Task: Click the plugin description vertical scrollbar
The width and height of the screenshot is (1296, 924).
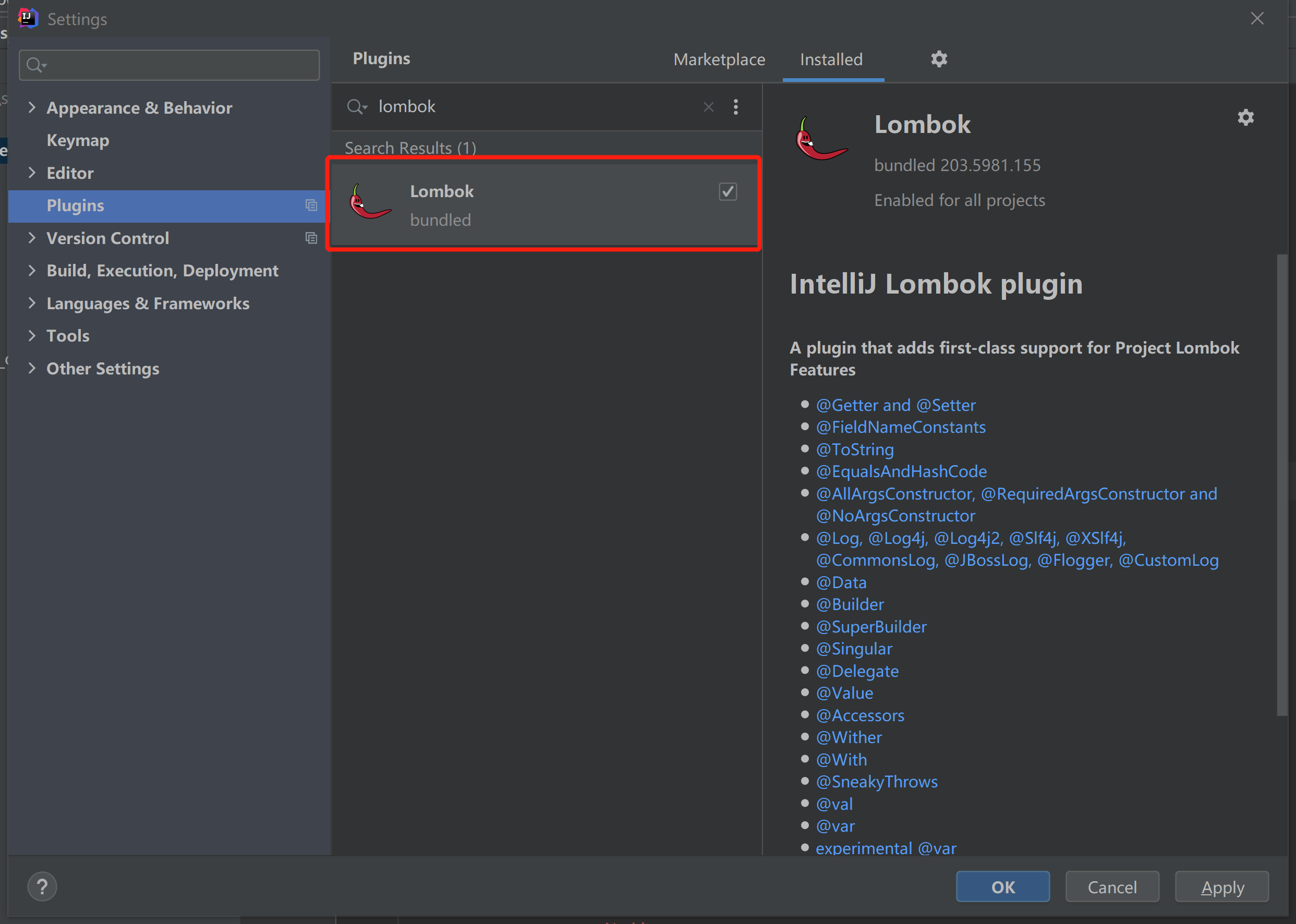Action: click(1281, 483)
